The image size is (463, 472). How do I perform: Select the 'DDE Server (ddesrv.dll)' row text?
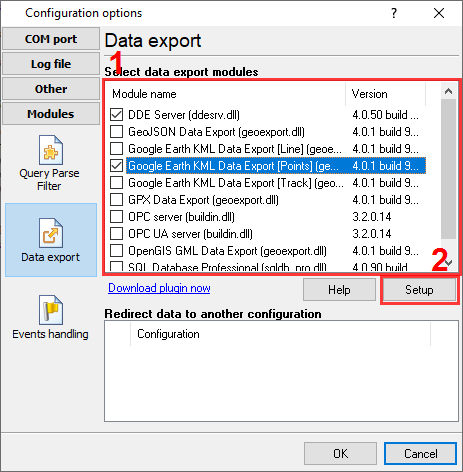pyautogui.click(x=184, y=115)
